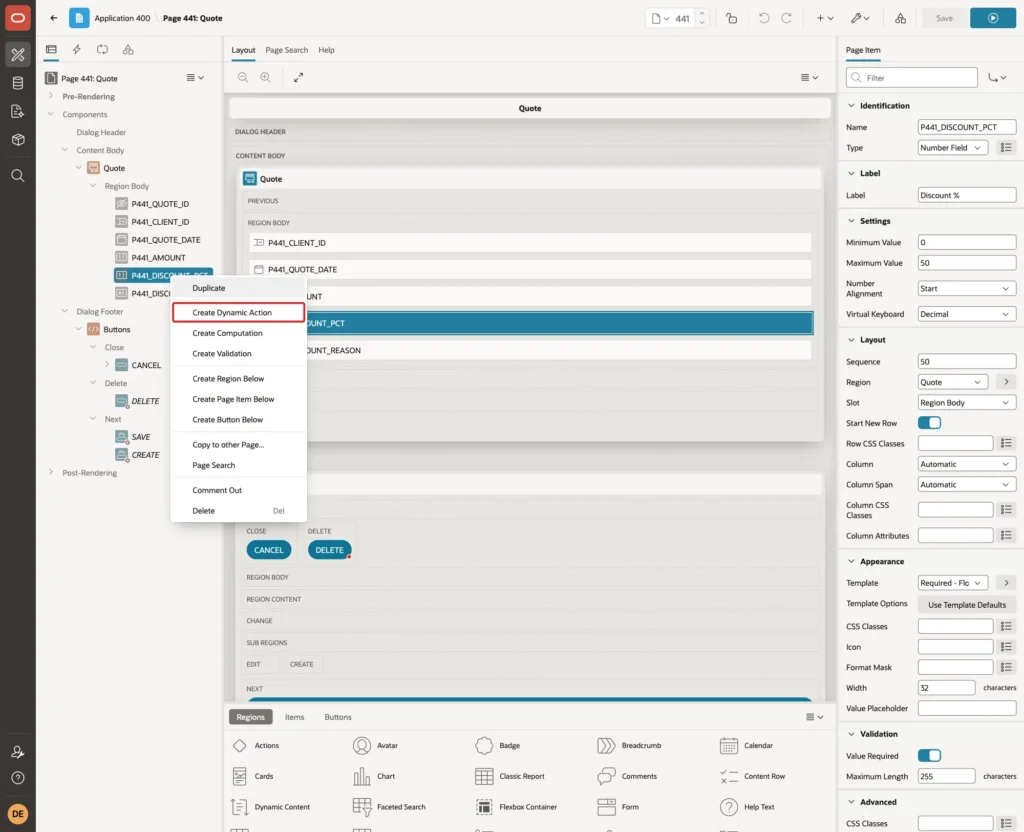The width and height of the screenshot is (1024, 832).
Task: Toggle the Value Required switch
Action: point(929,756)
